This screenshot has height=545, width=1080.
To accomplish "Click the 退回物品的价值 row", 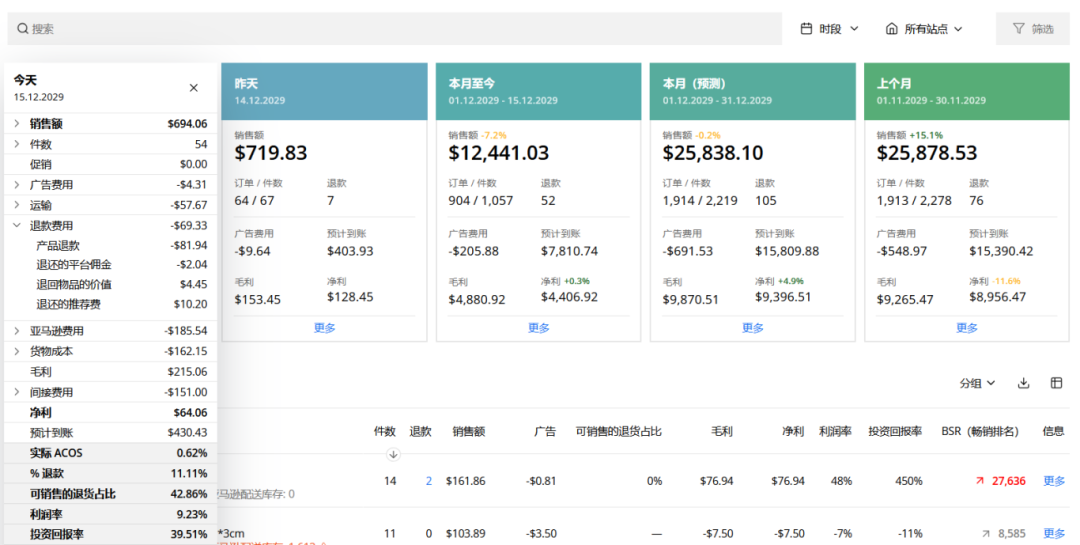I will pyautogui.click(x=110, y=285).
